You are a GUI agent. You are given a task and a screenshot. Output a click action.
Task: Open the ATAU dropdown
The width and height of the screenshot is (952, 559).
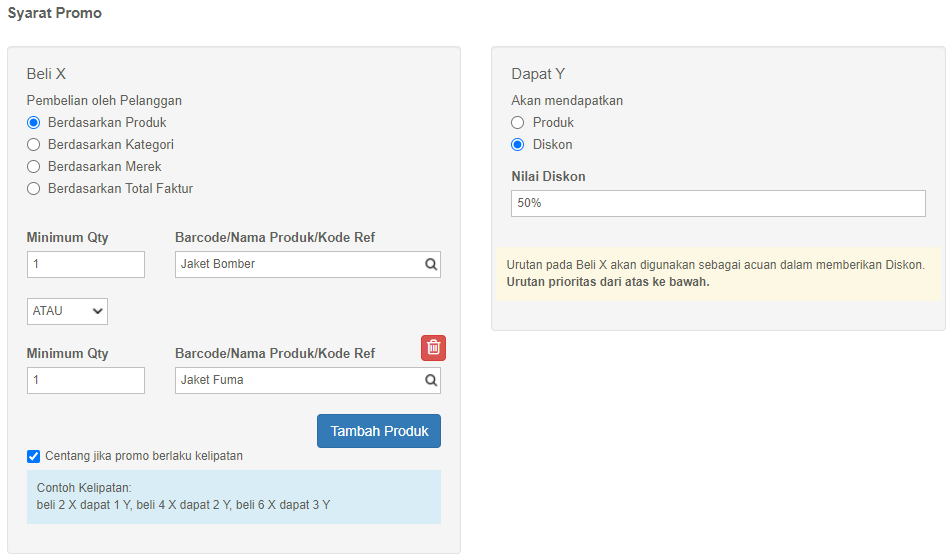pos(67,311)
